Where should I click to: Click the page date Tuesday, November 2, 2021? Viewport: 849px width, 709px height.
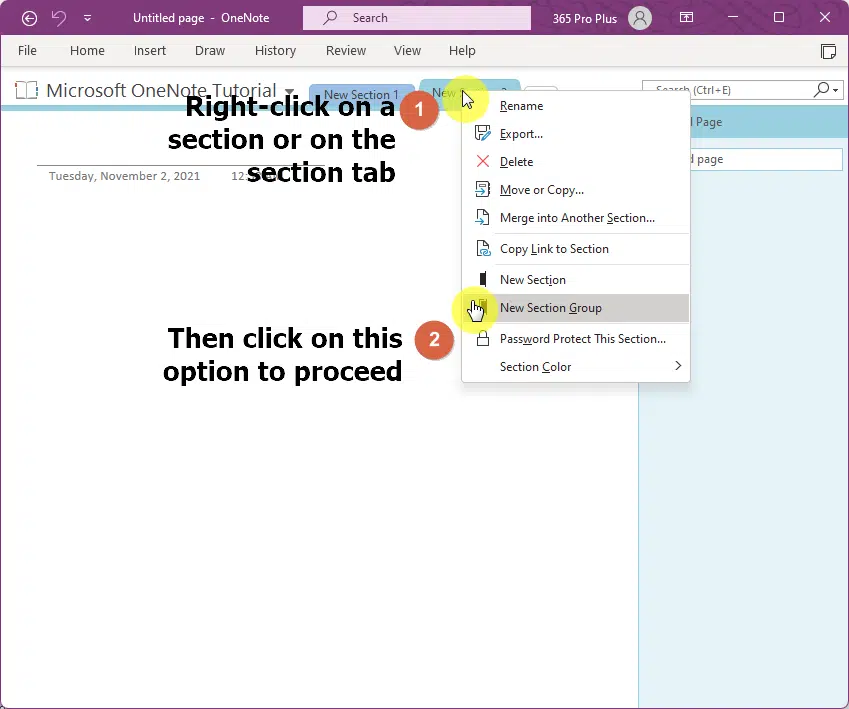[x=124, y=176]
